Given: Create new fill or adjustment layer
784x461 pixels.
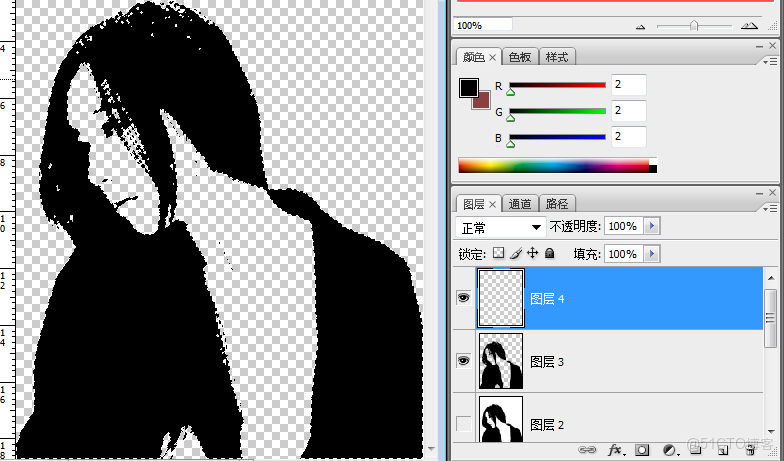Looking at the screenshot, I should coord(669,450).
